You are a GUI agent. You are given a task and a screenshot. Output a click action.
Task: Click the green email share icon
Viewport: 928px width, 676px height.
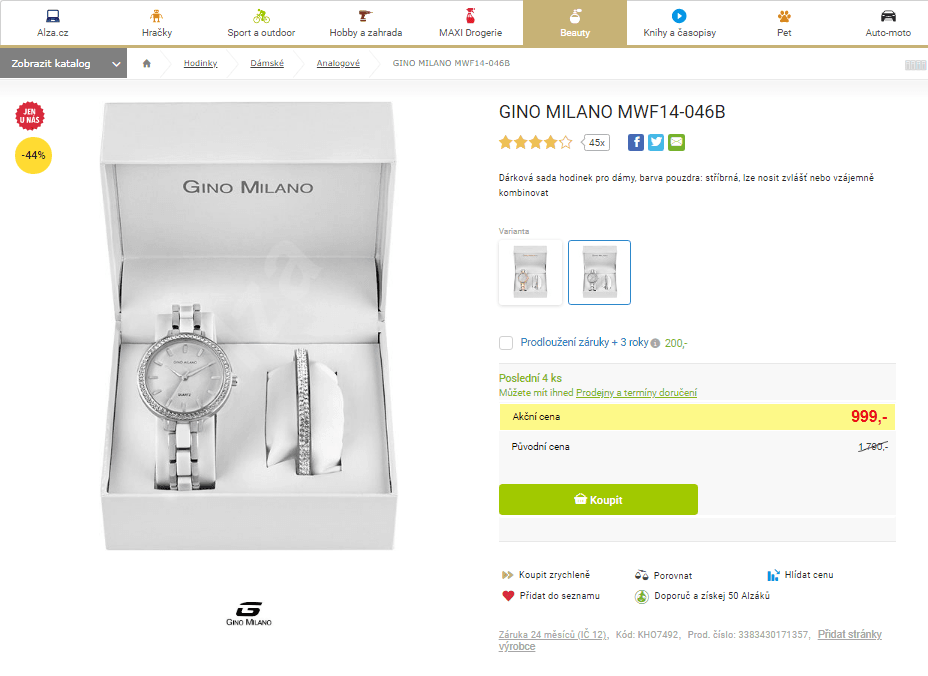[677, 142]
